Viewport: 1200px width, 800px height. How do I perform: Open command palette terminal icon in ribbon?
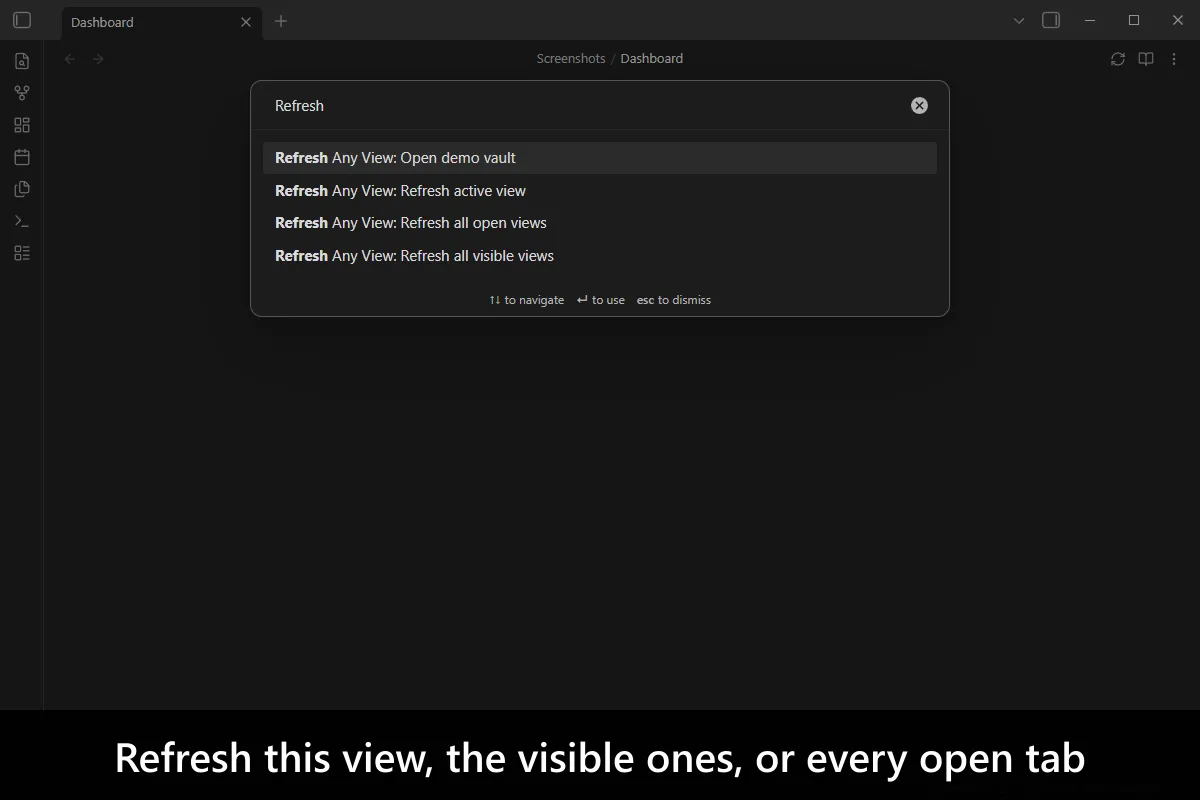click(x=22, y=221)
